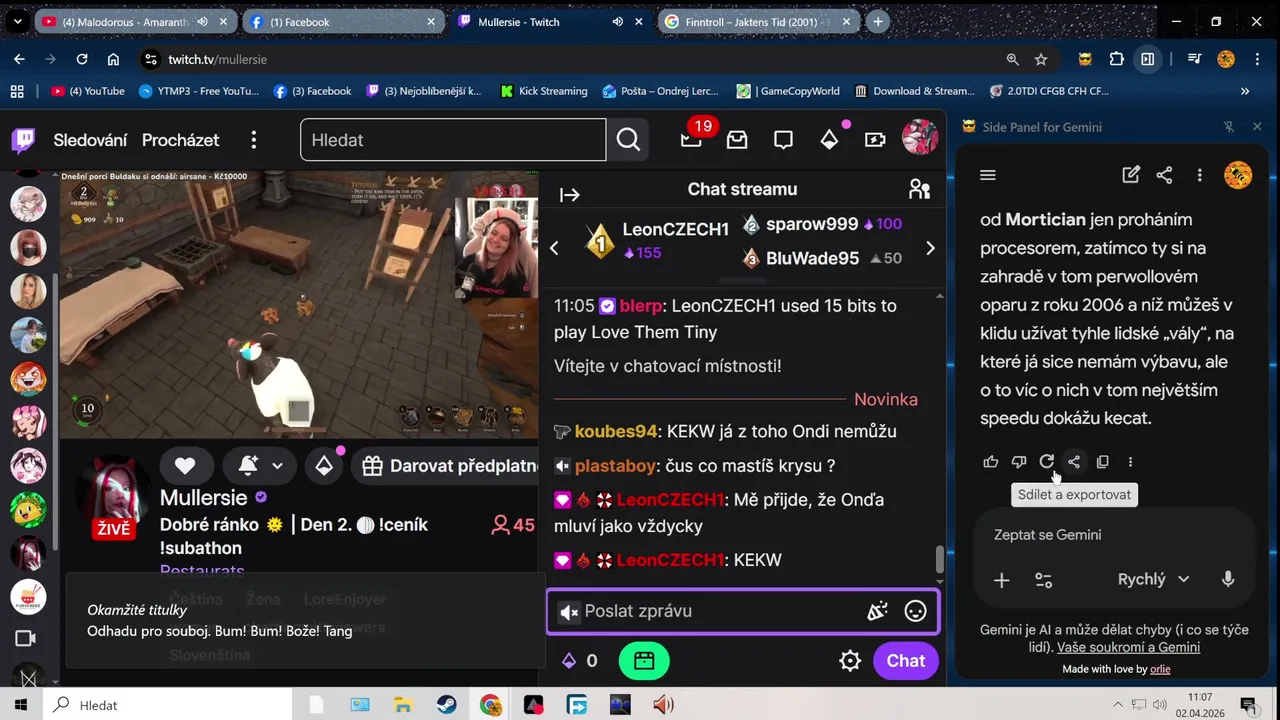The width and height of the screenshot is (1280, 720).
Task: Open Gemini tools sliders icon
Action: pos(1043,580)
